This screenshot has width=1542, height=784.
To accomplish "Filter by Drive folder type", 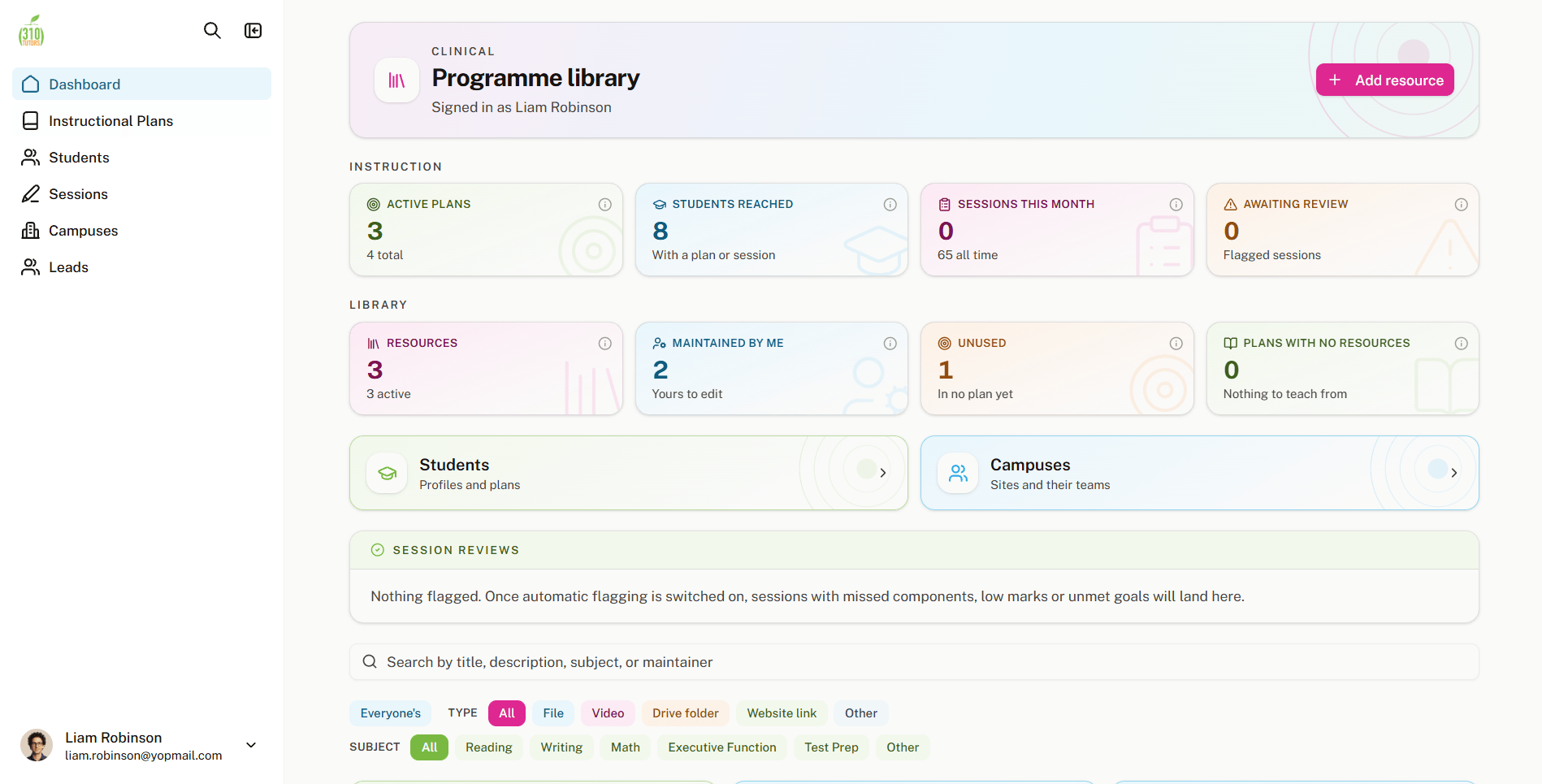I will (x=686, y=713).
